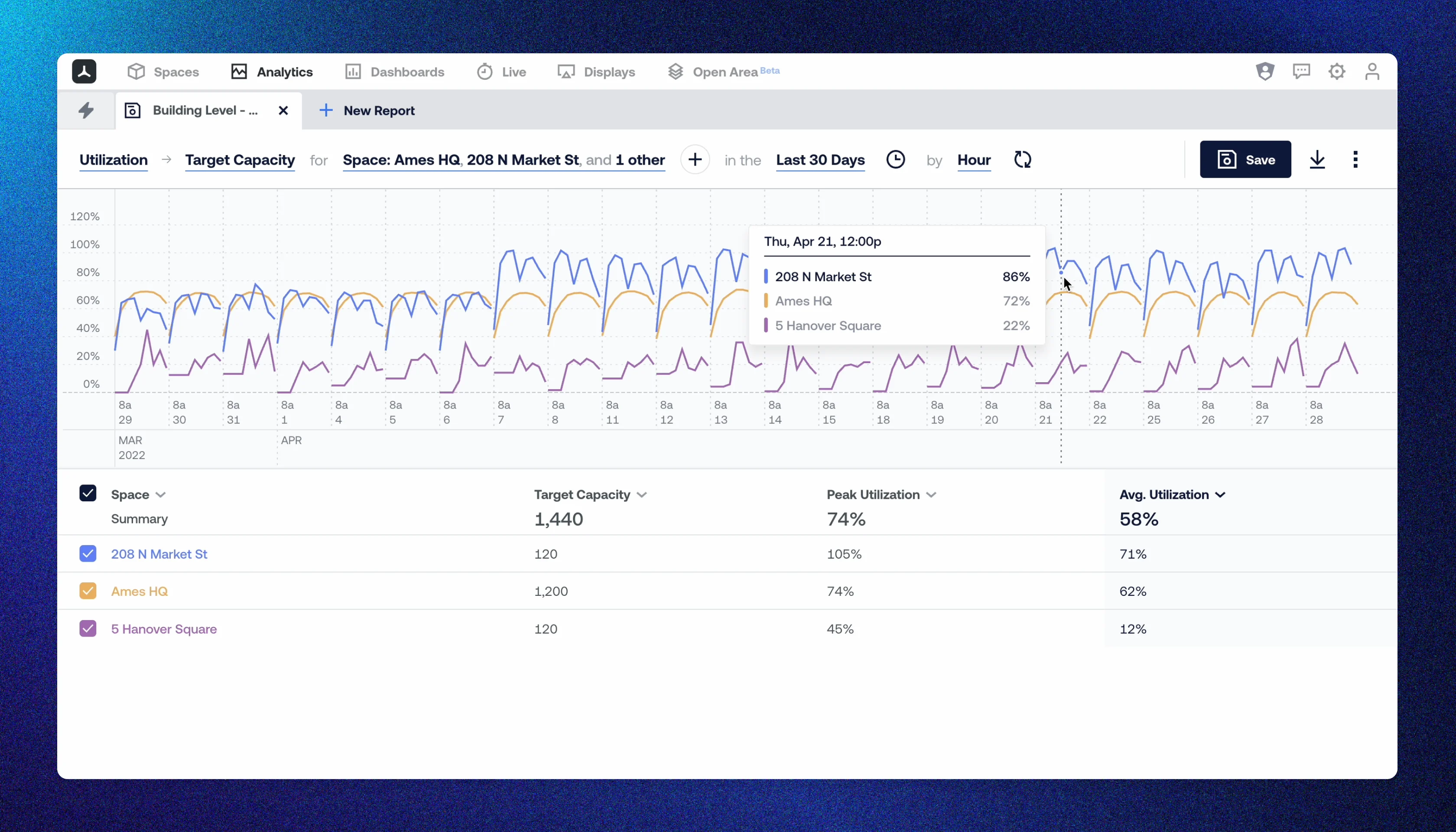Open the chat feedback icon
1456x832 pixels.
[x=1301, y=71]
